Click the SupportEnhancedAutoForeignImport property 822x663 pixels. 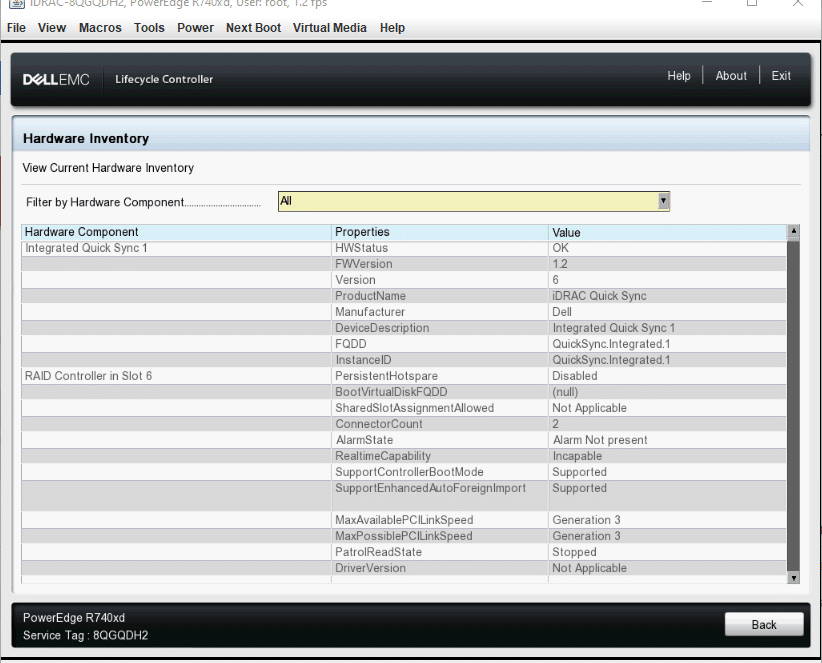point(430,488)
